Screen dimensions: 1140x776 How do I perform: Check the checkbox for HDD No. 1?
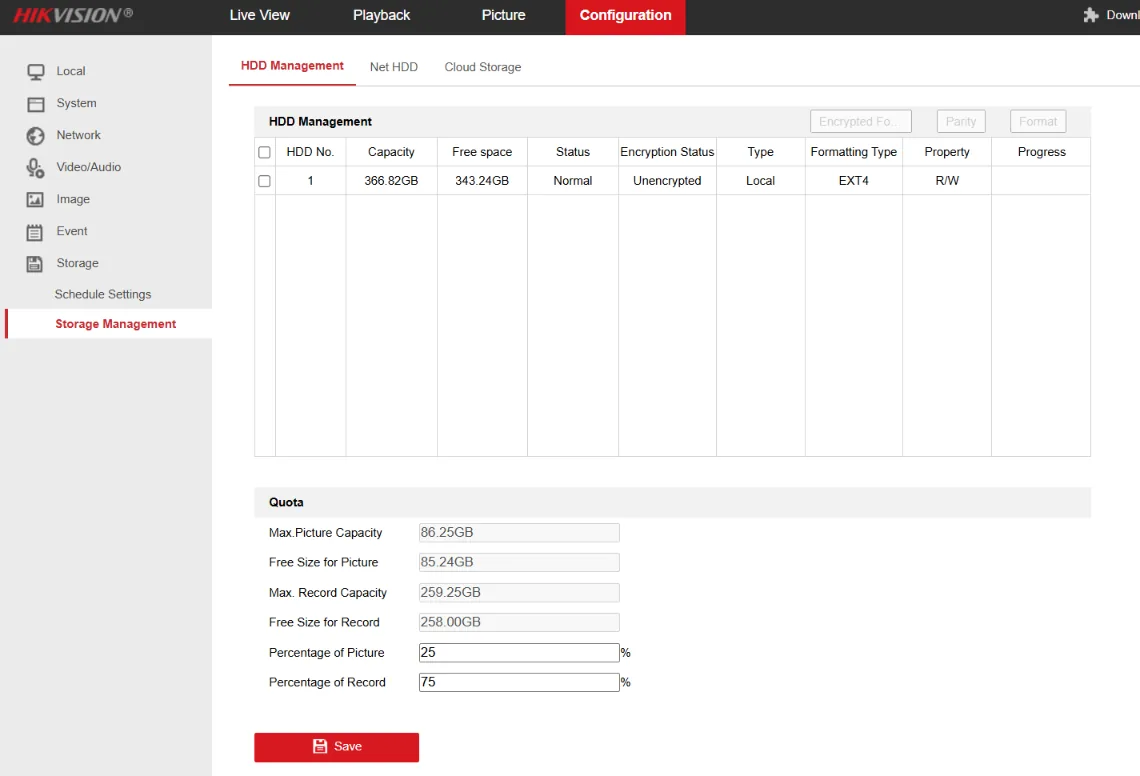tap(265, 181)
